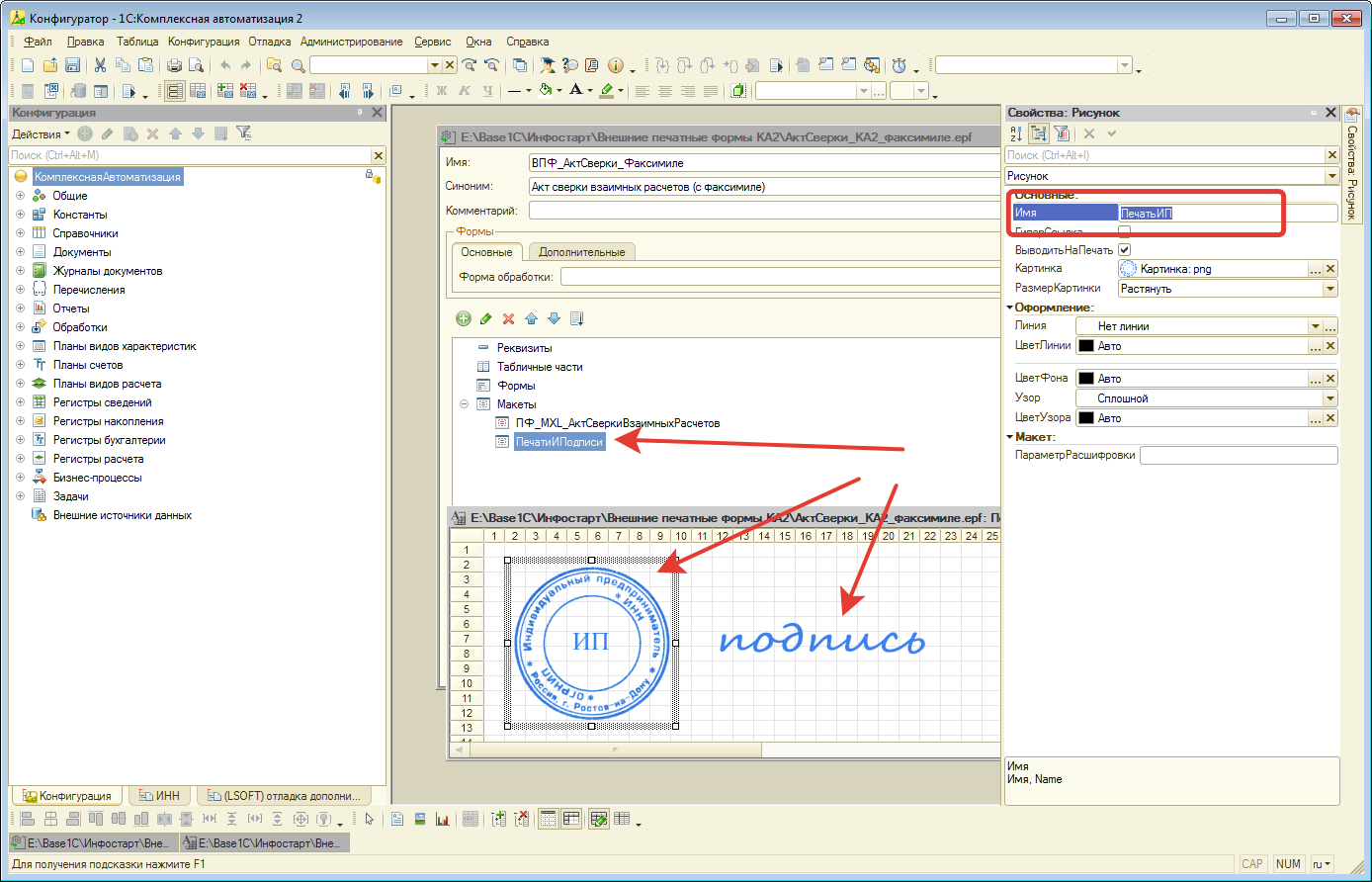Open the Syntax Assistant graduate icon

(x=548, y=65)
